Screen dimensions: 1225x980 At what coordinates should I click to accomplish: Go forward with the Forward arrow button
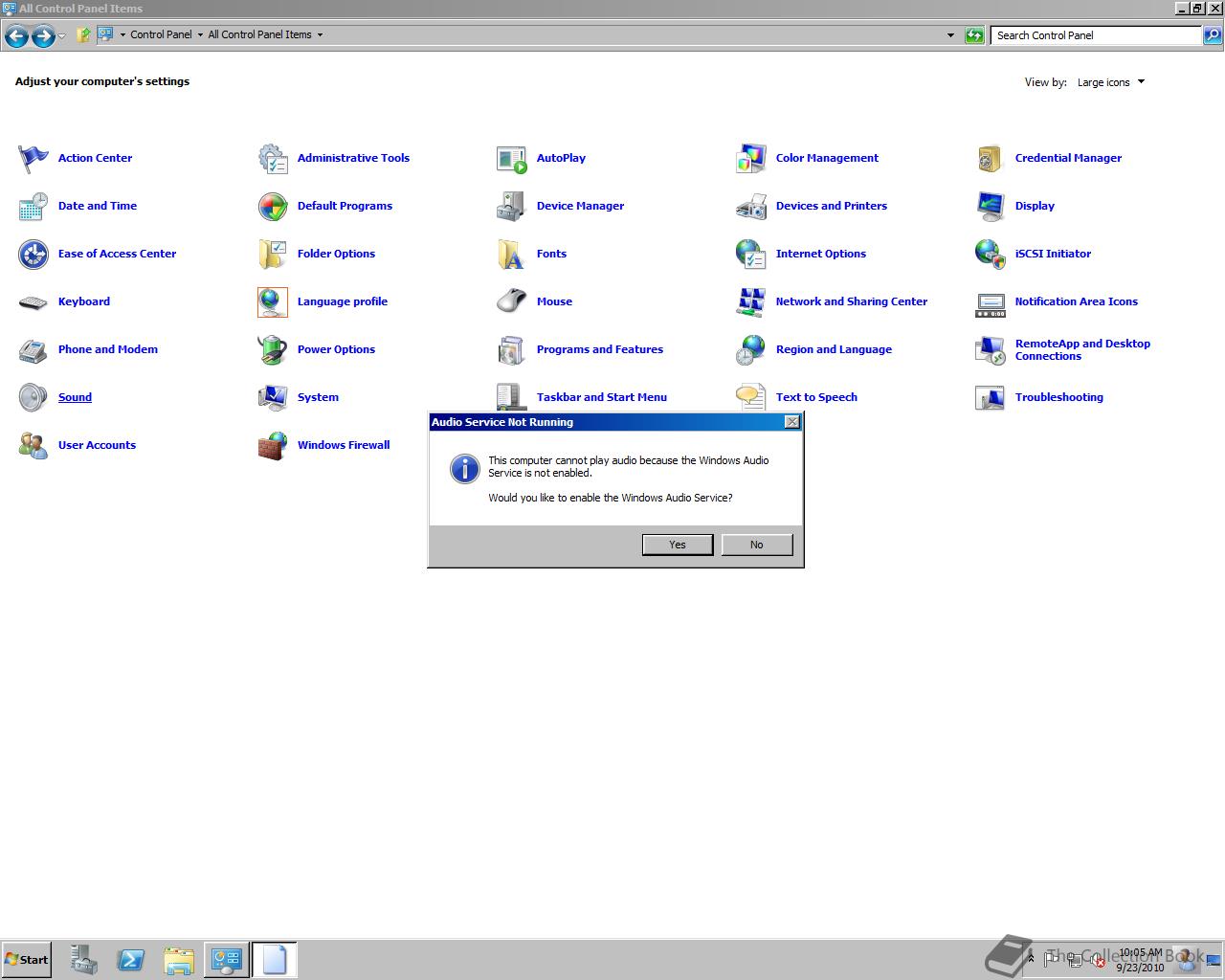(43, 36)
